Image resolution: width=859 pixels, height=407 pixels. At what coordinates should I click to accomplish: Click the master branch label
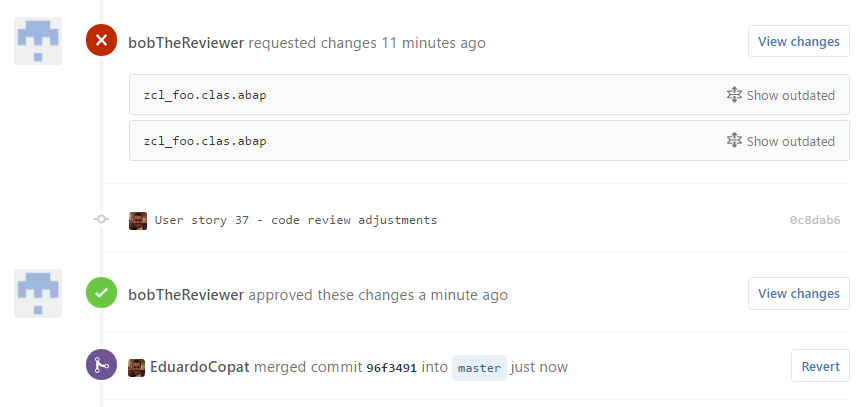(x=479, y=368)
